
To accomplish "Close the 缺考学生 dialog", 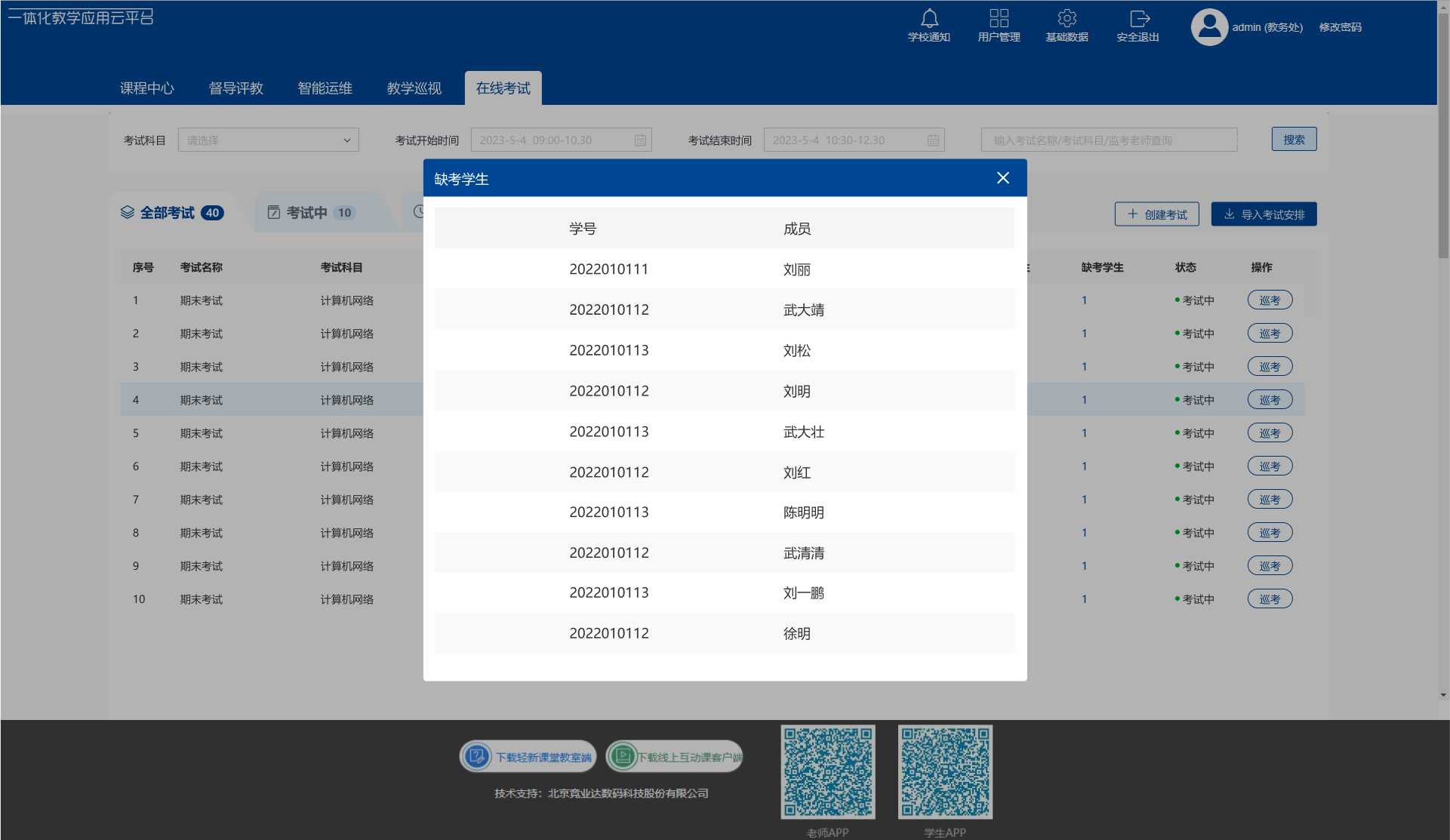I will point(1002,178).
